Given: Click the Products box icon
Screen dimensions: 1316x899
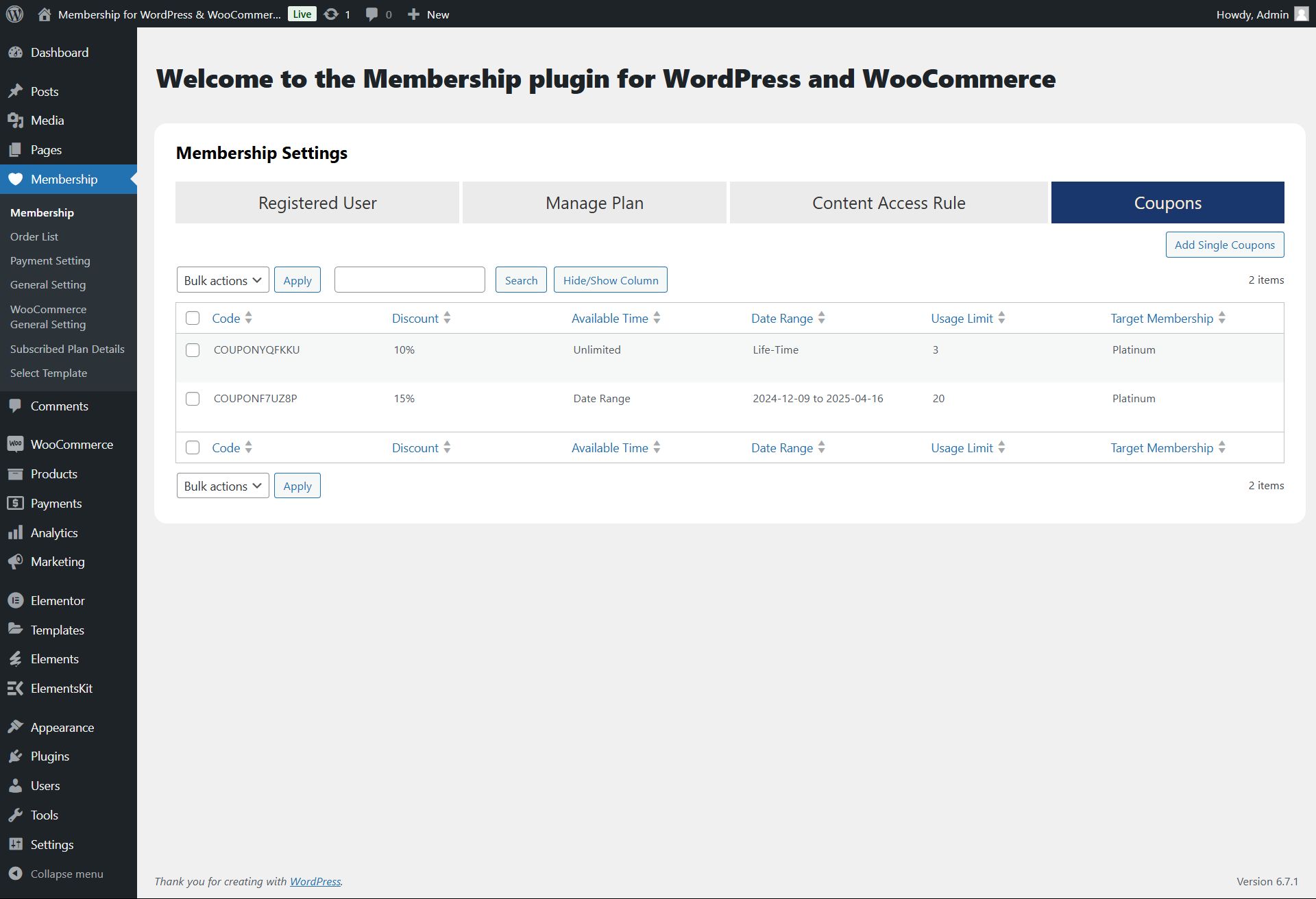Looking at the screenshot, I should tap(15, 474).
